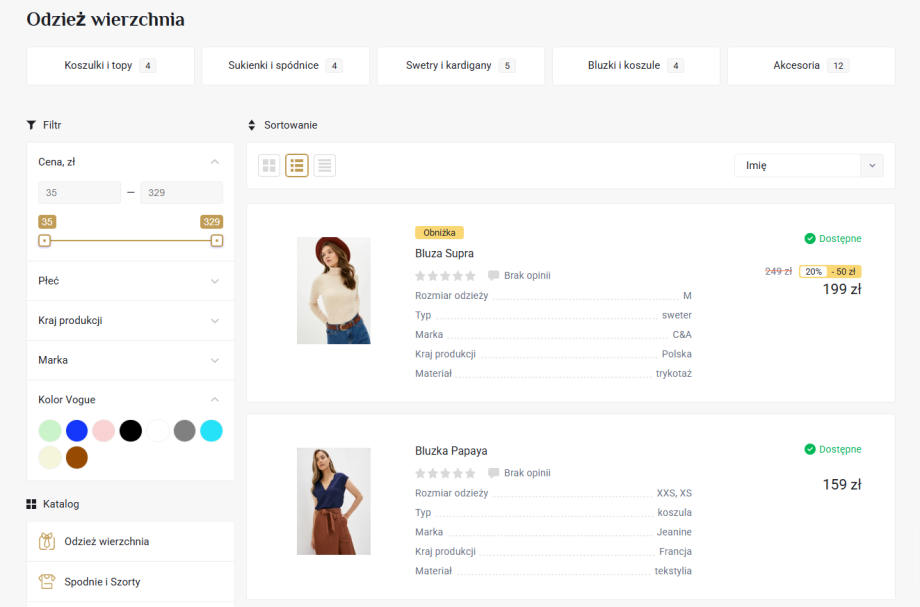The image size is (920, 607).
Task: Open the Bluza Supra product link
Action: [444, 254]
